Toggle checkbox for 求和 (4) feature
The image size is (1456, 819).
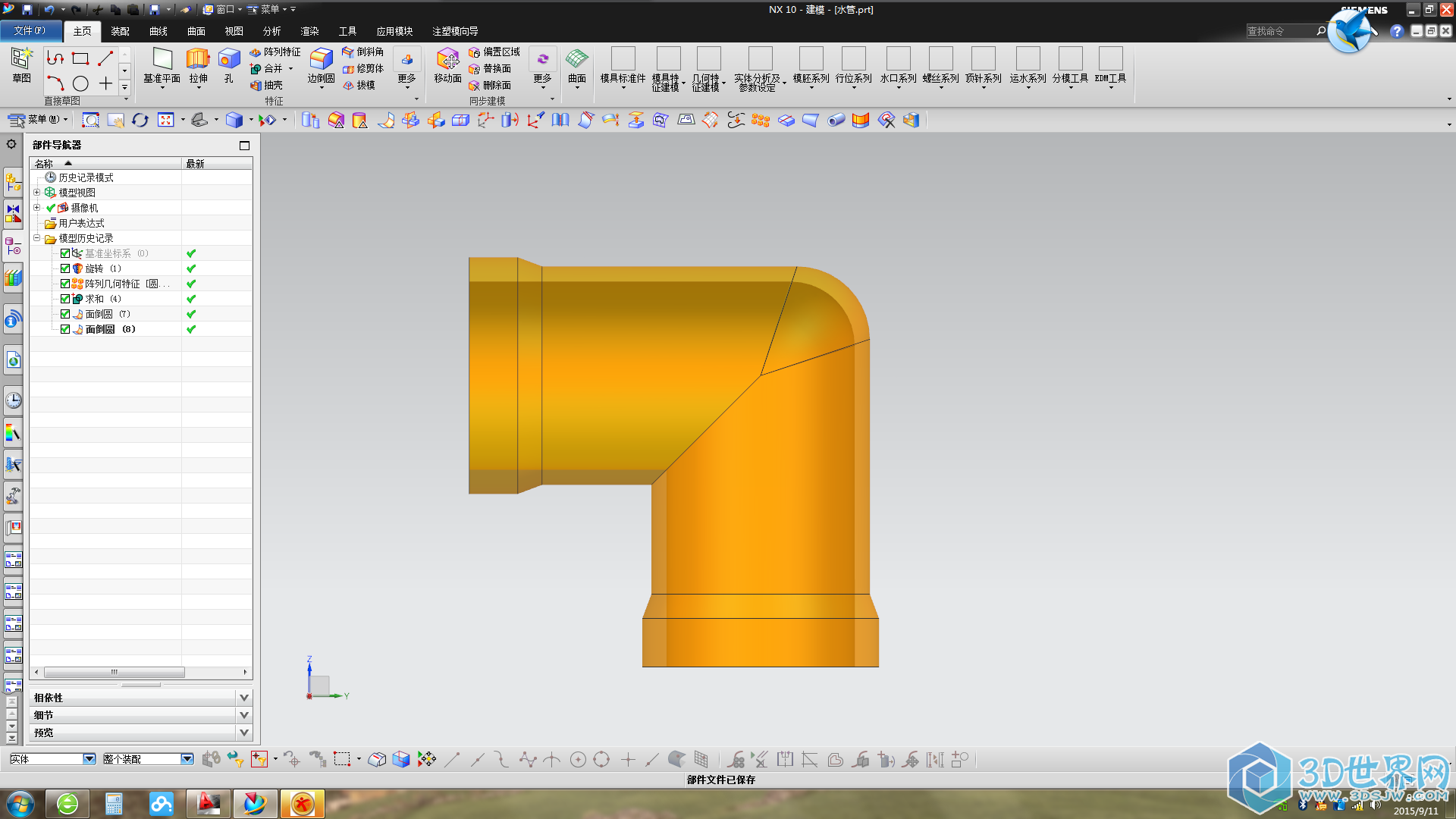tap(65, 299)
